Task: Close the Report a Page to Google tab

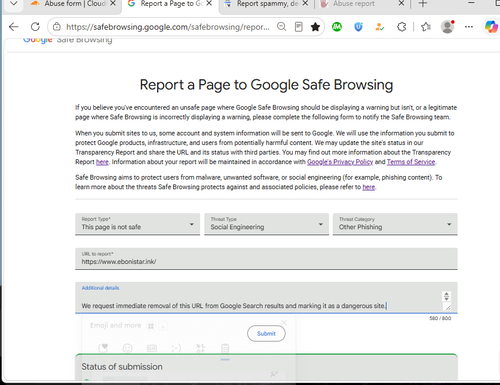Action: tap(209, 4)
